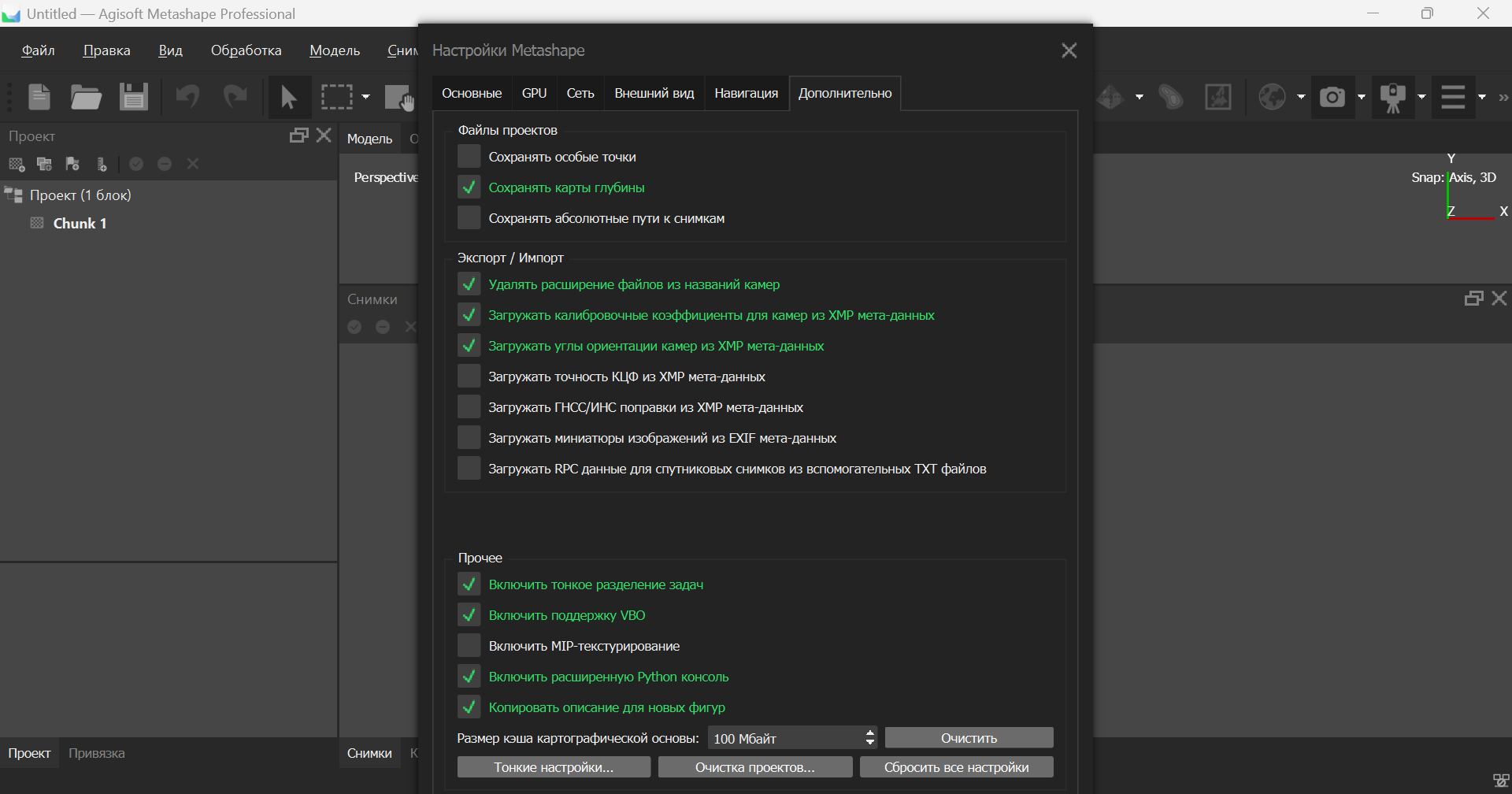This screenshot has width=1512, height=794.
Task: Click the laser scanner tripod icon
Action: point(1392,97)
